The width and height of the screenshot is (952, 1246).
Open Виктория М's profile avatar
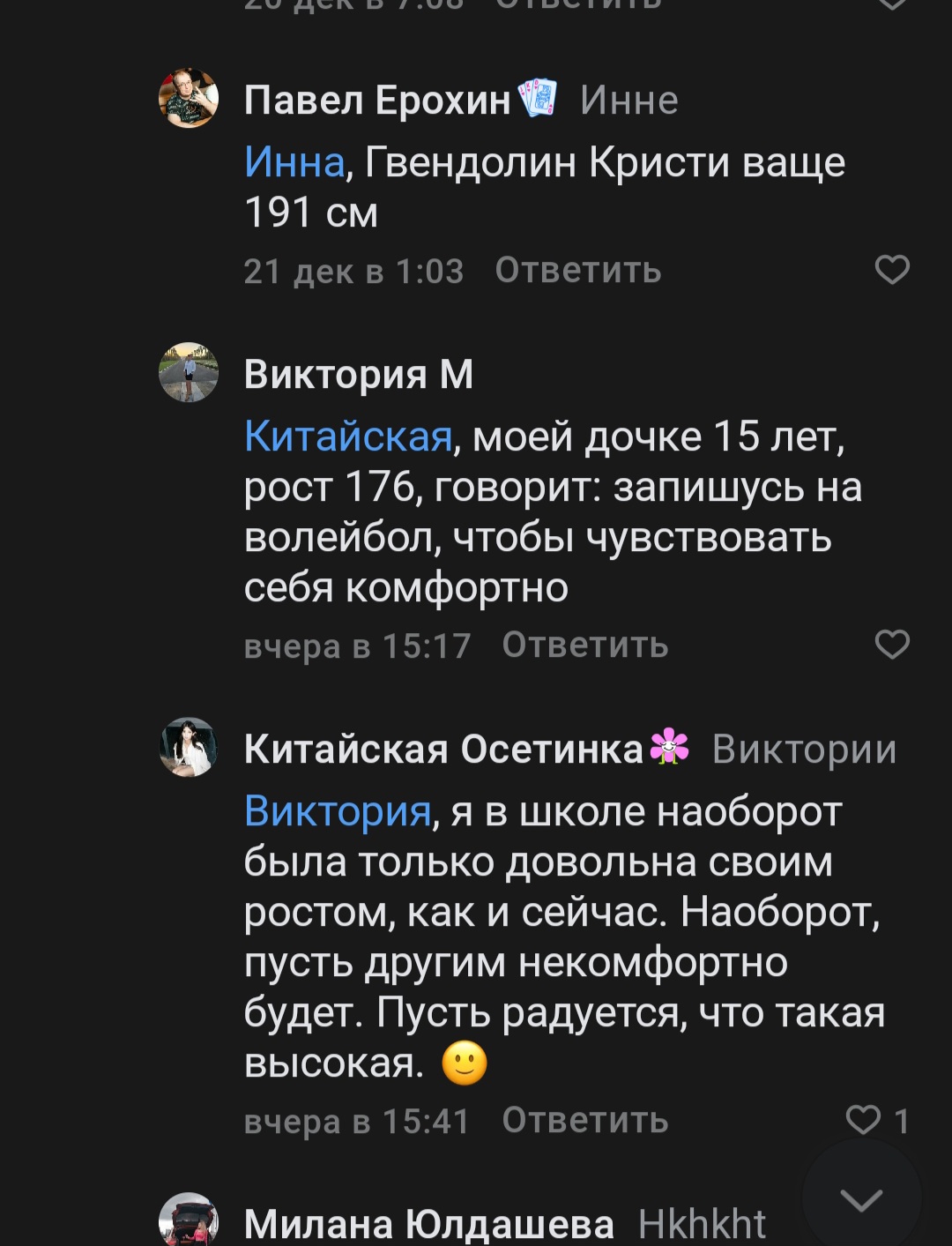[189, 373]
